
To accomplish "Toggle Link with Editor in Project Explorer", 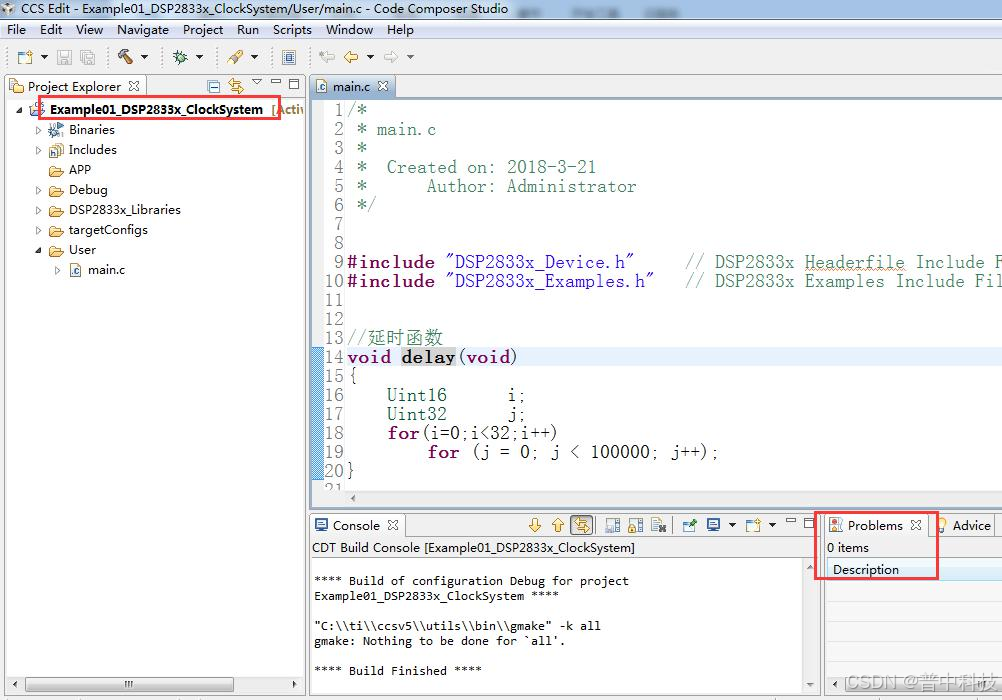I will point(236,86).
